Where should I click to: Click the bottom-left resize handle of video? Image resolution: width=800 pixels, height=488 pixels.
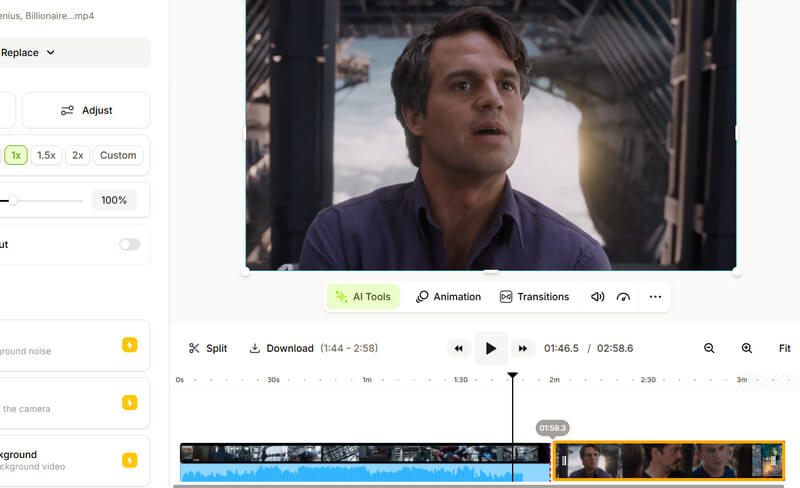(x=245, y=272)
